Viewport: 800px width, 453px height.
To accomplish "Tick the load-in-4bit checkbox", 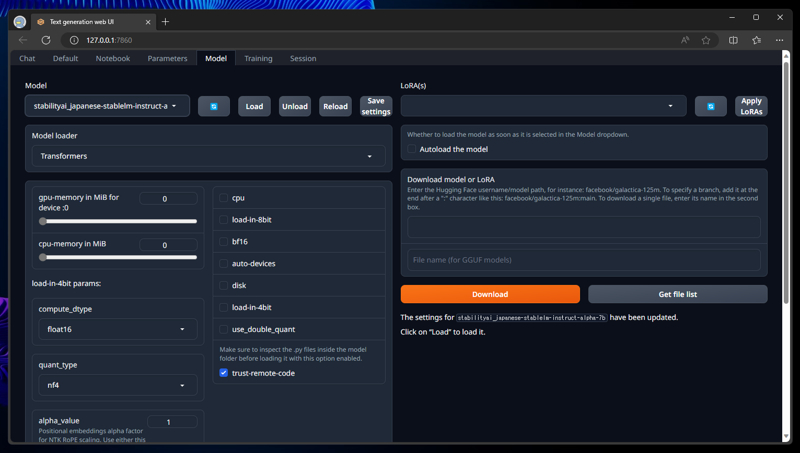I will pyautogui.click(x=223, y=308).
